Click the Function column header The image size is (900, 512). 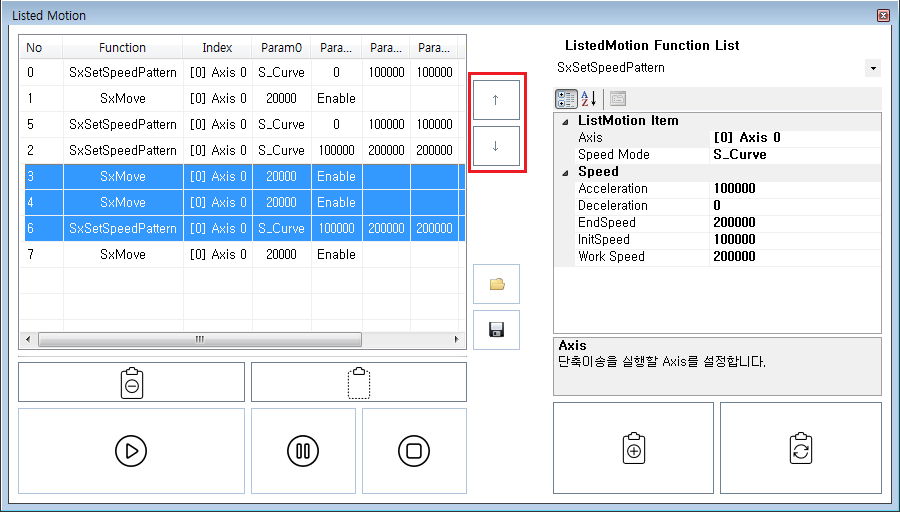122,48
